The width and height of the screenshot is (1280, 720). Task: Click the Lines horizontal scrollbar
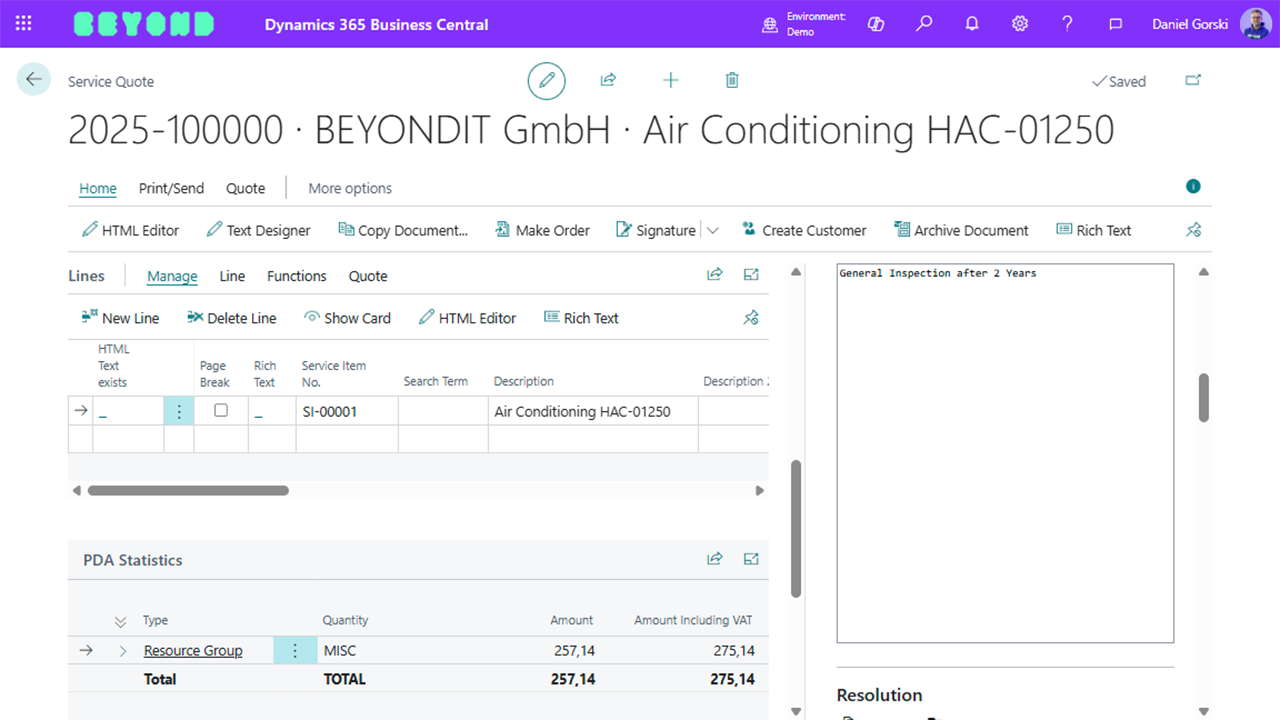188,491
